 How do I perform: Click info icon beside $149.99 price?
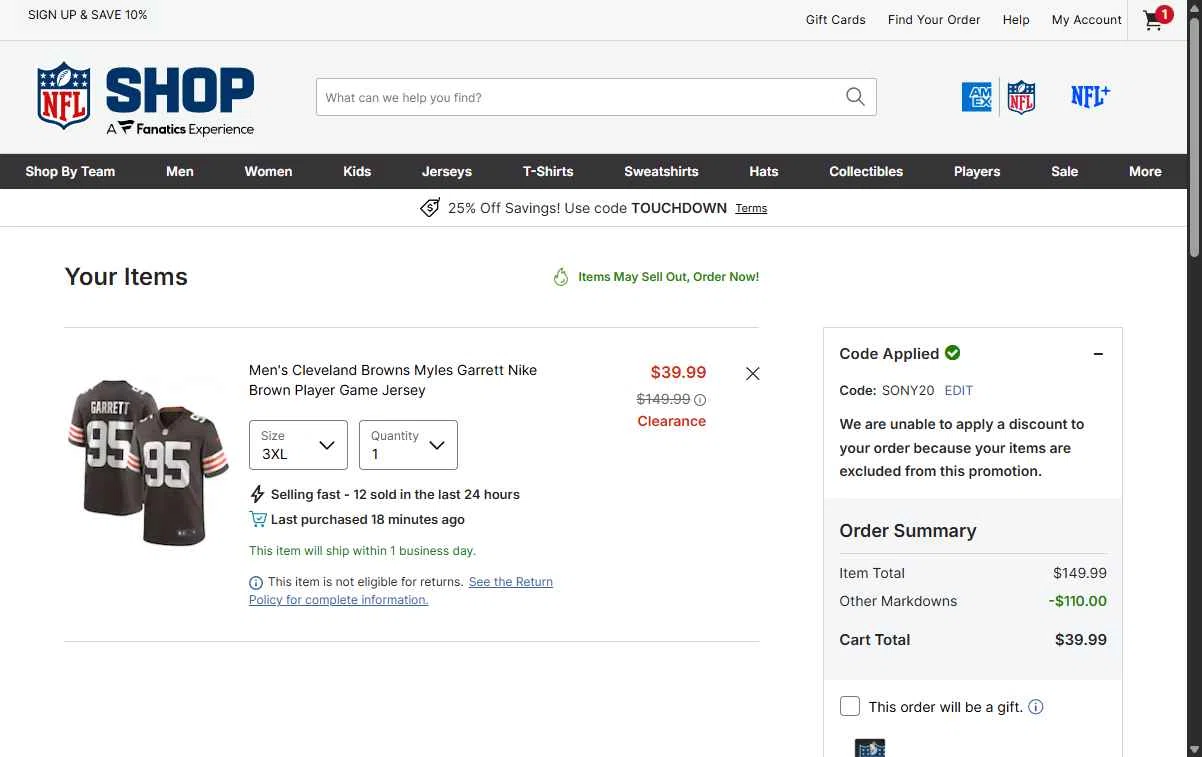coord(700,400)
